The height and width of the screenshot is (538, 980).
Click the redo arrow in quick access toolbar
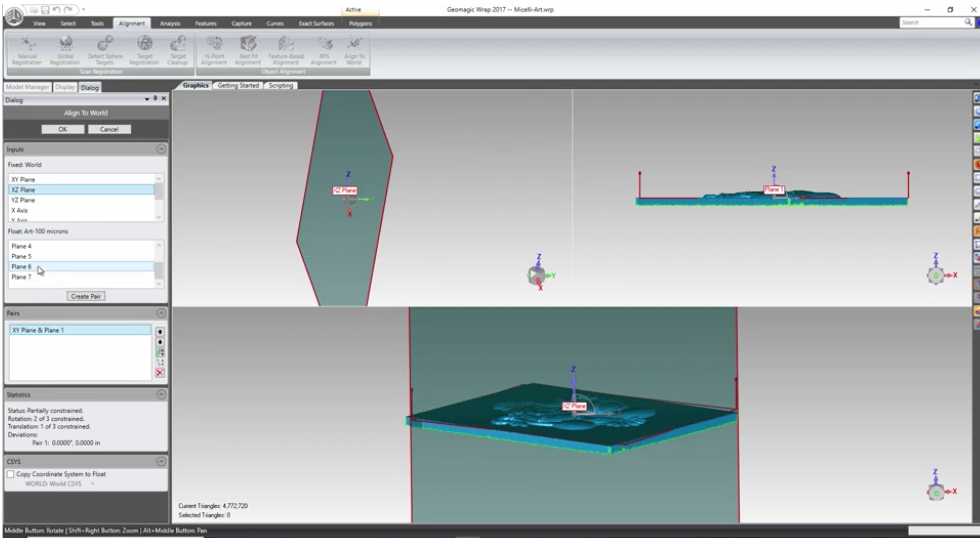pos(68,10)
